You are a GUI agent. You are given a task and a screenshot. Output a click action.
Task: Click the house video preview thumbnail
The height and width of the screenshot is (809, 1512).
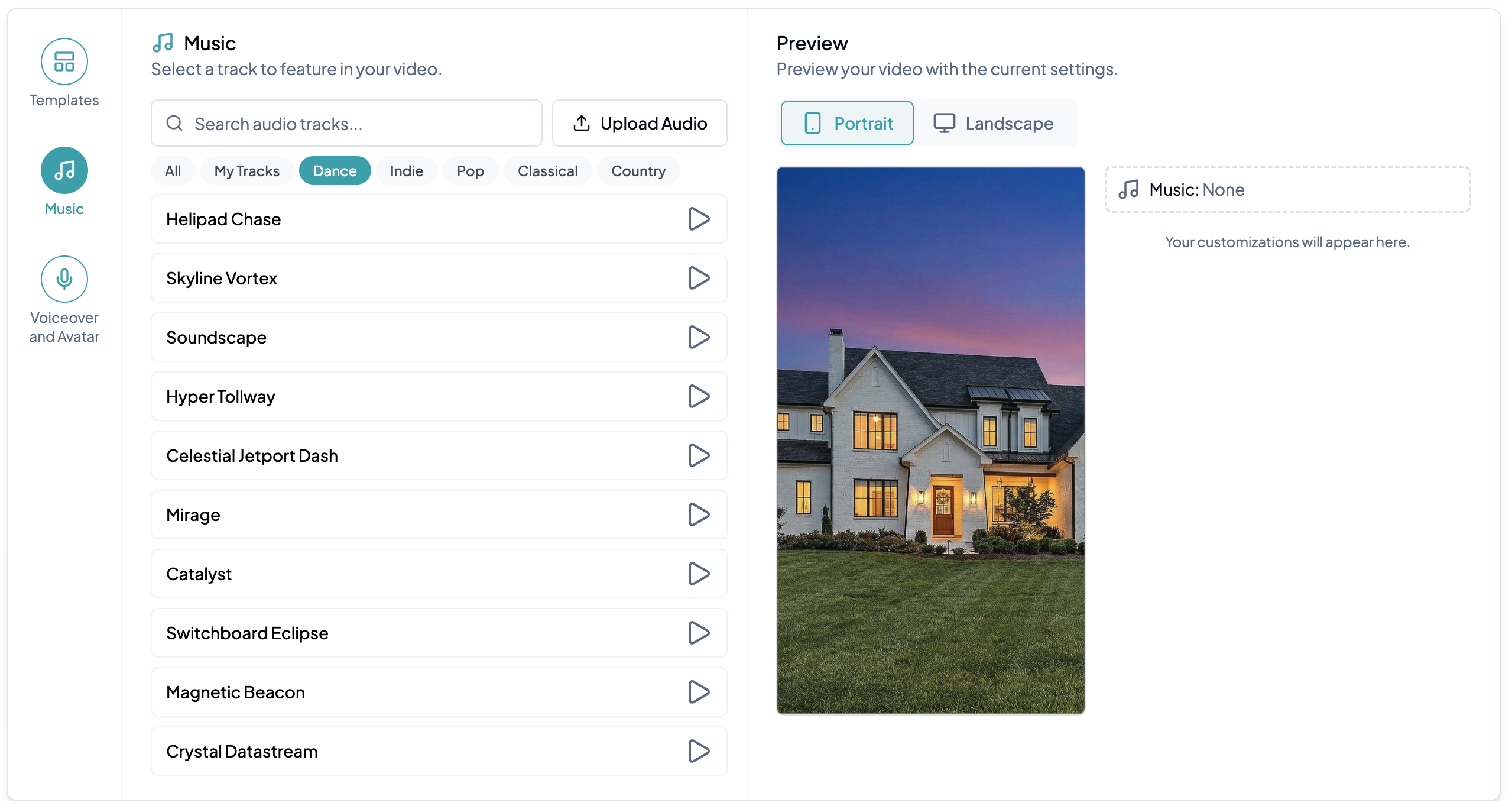930,441
